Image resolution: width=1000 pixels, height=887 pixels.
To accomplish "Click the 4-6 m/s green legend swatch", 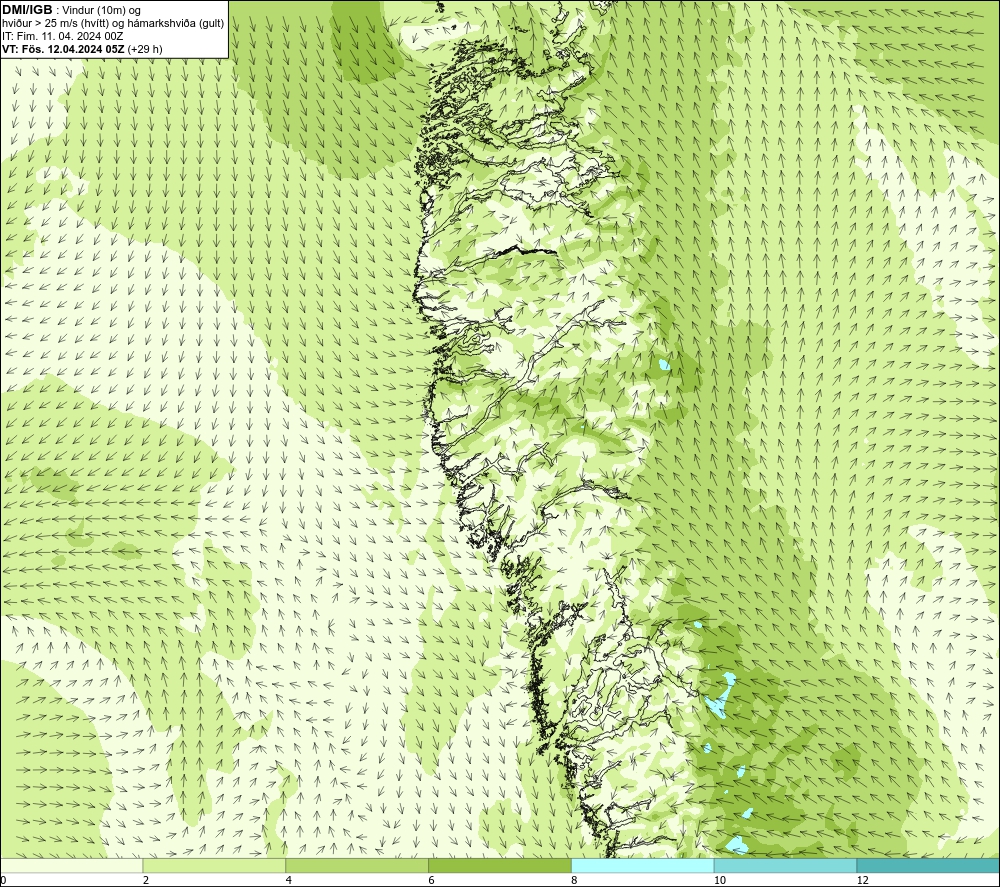I will pyautogui.click(x=357, y=865).
